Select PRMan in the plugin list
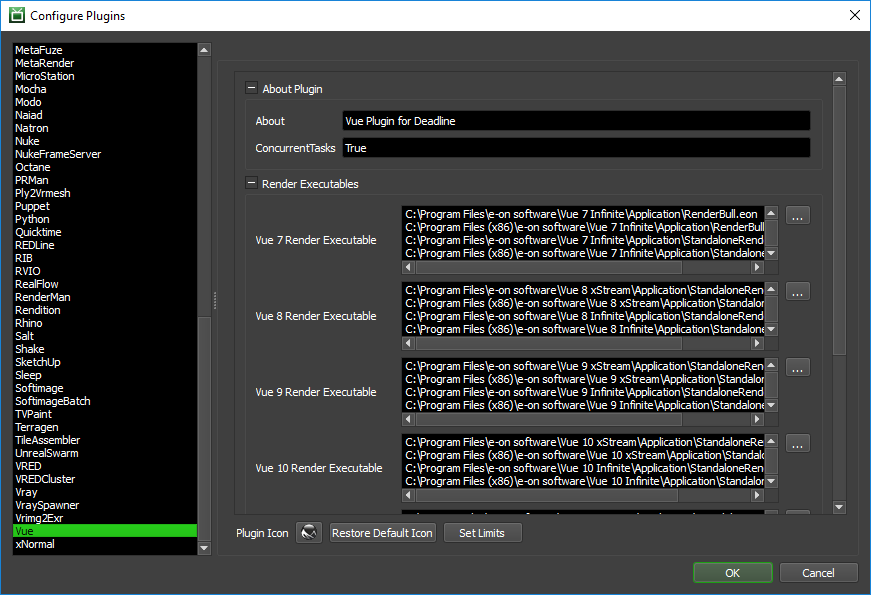Viewport: 871px width, 595px height. (x=105, y=180)
